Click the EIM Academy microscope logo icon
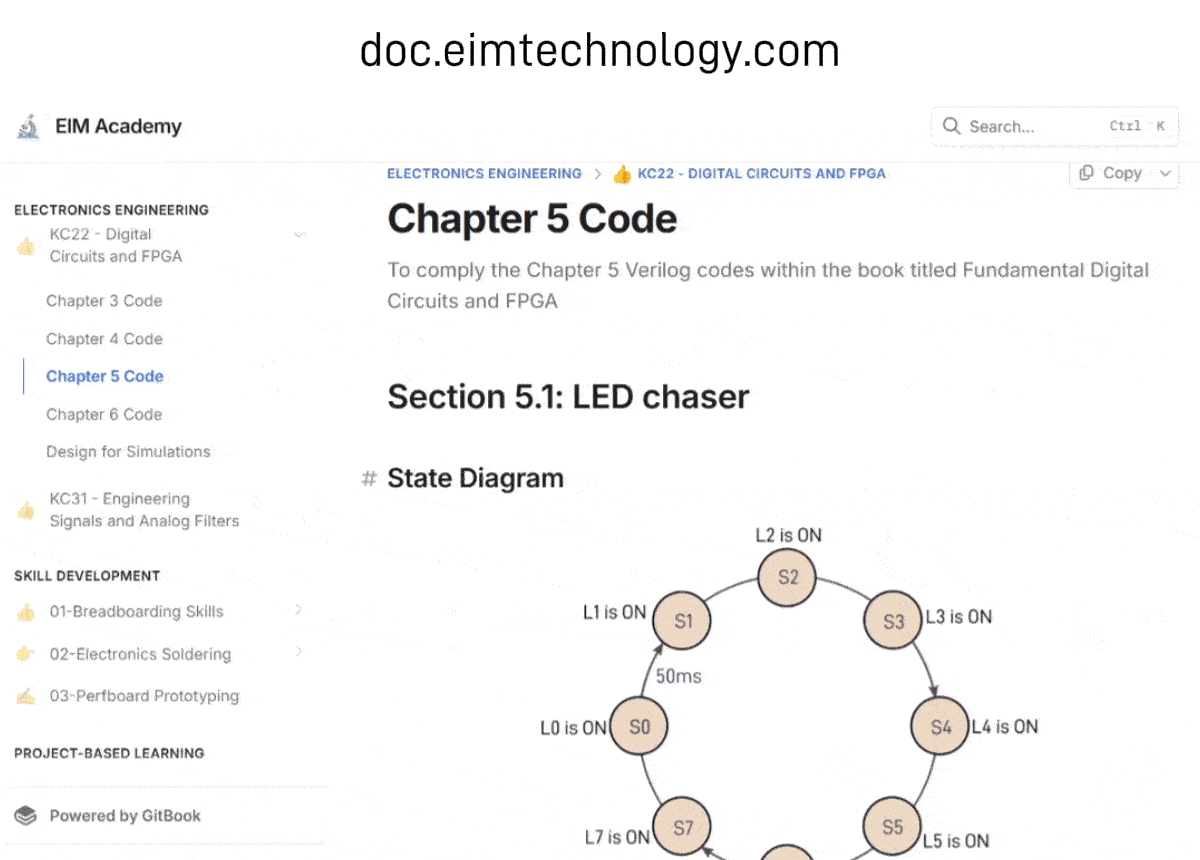 tap(28, 127)
